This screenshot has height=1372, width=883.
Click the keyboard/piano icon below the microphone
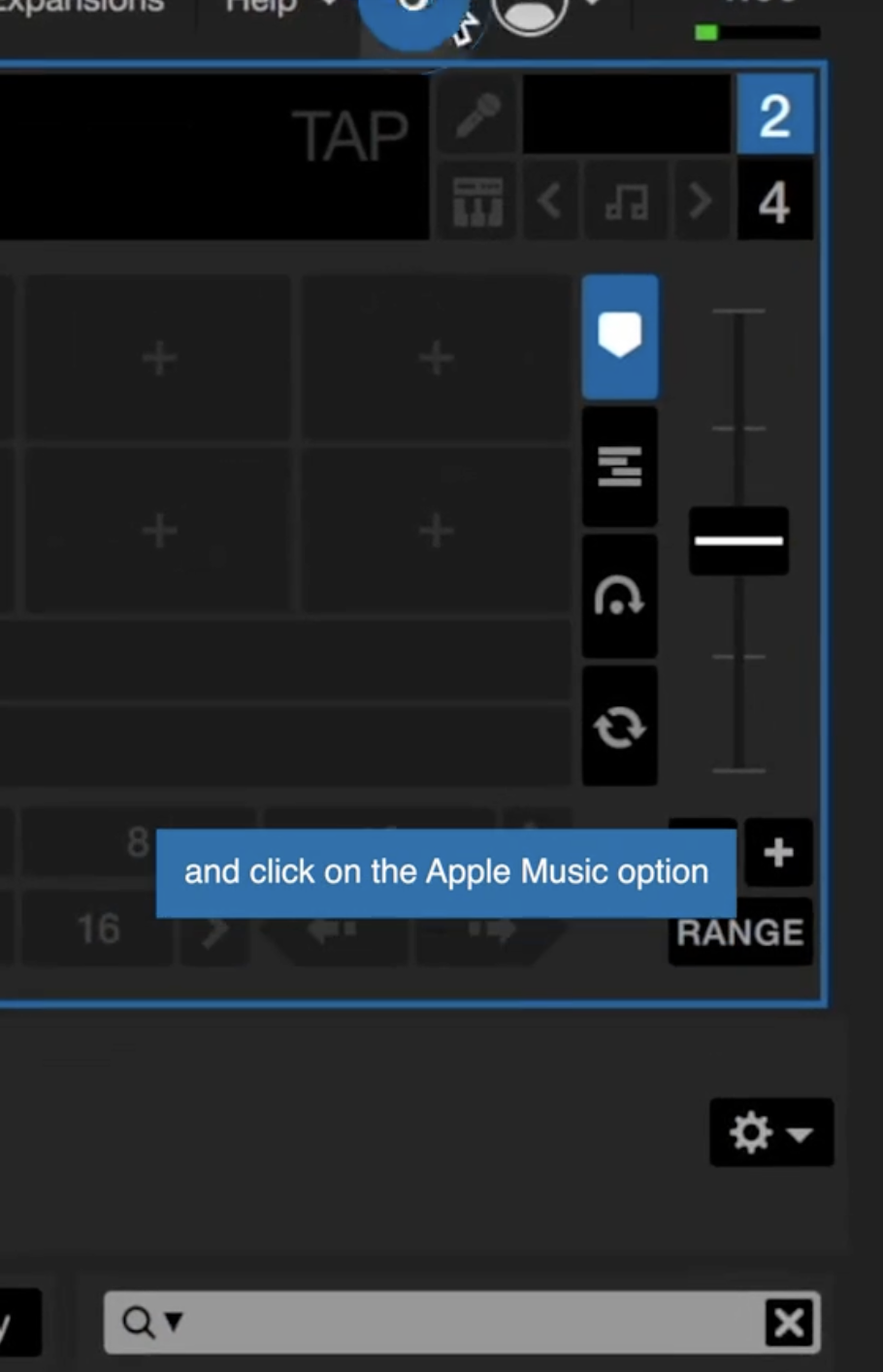(477, 202)
